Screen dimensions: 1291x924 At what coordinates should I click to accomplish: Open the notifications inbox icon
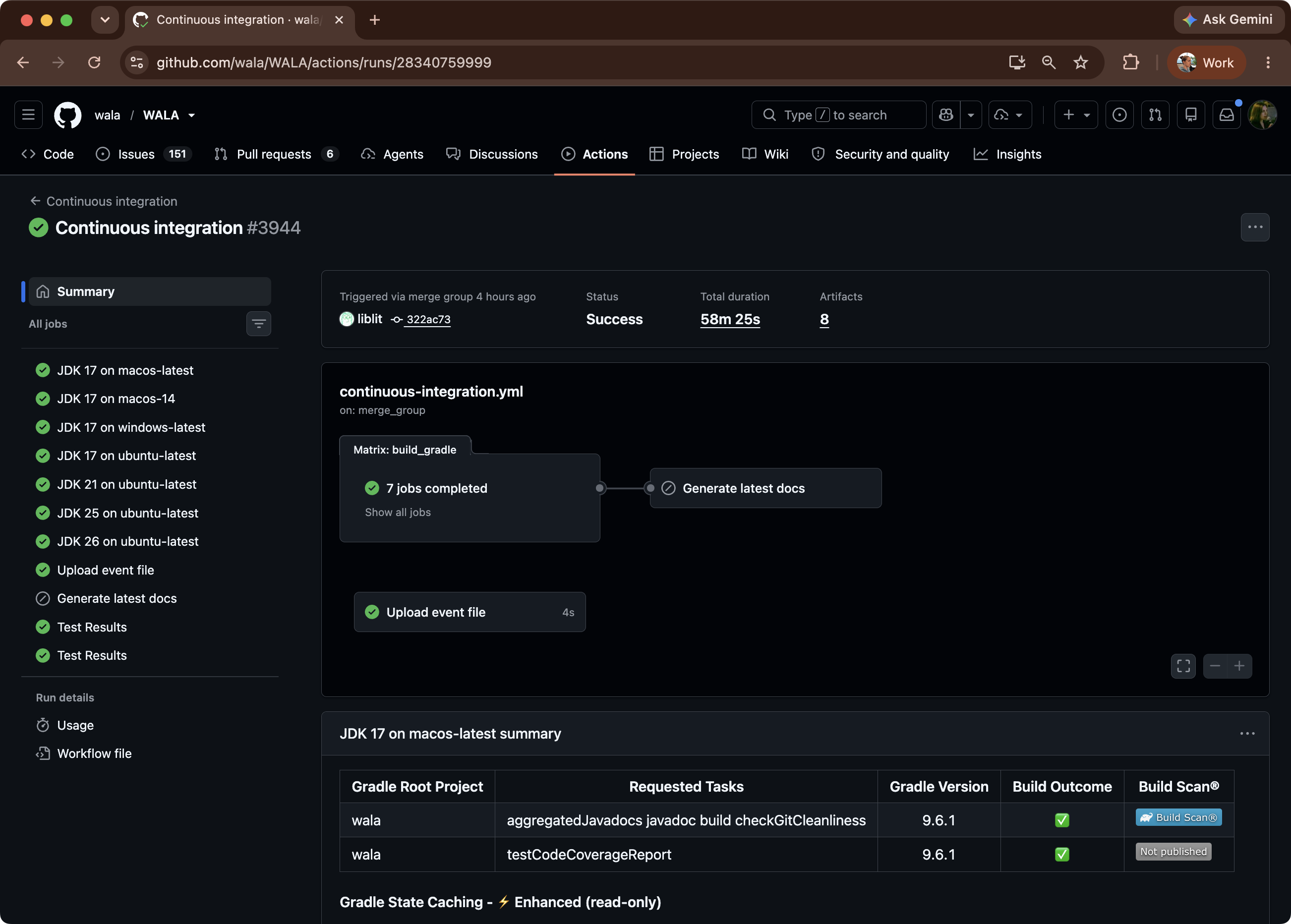1227,115
